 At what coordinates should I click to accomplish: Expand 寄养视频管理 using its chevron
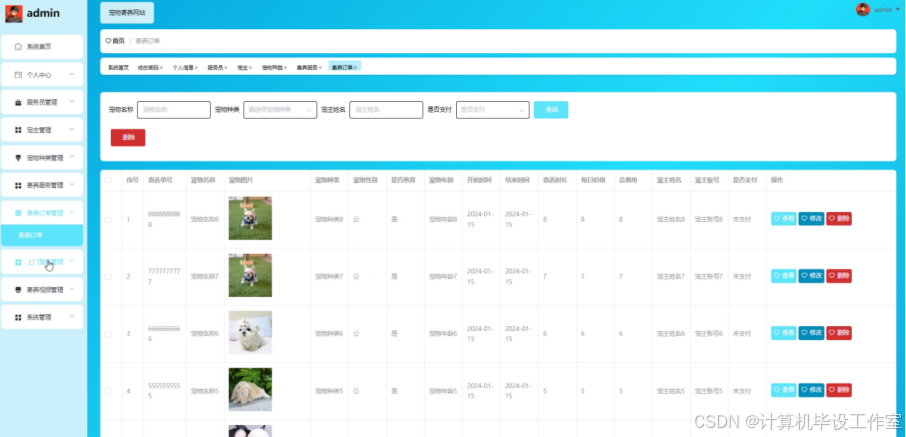[x=72, y=289]
